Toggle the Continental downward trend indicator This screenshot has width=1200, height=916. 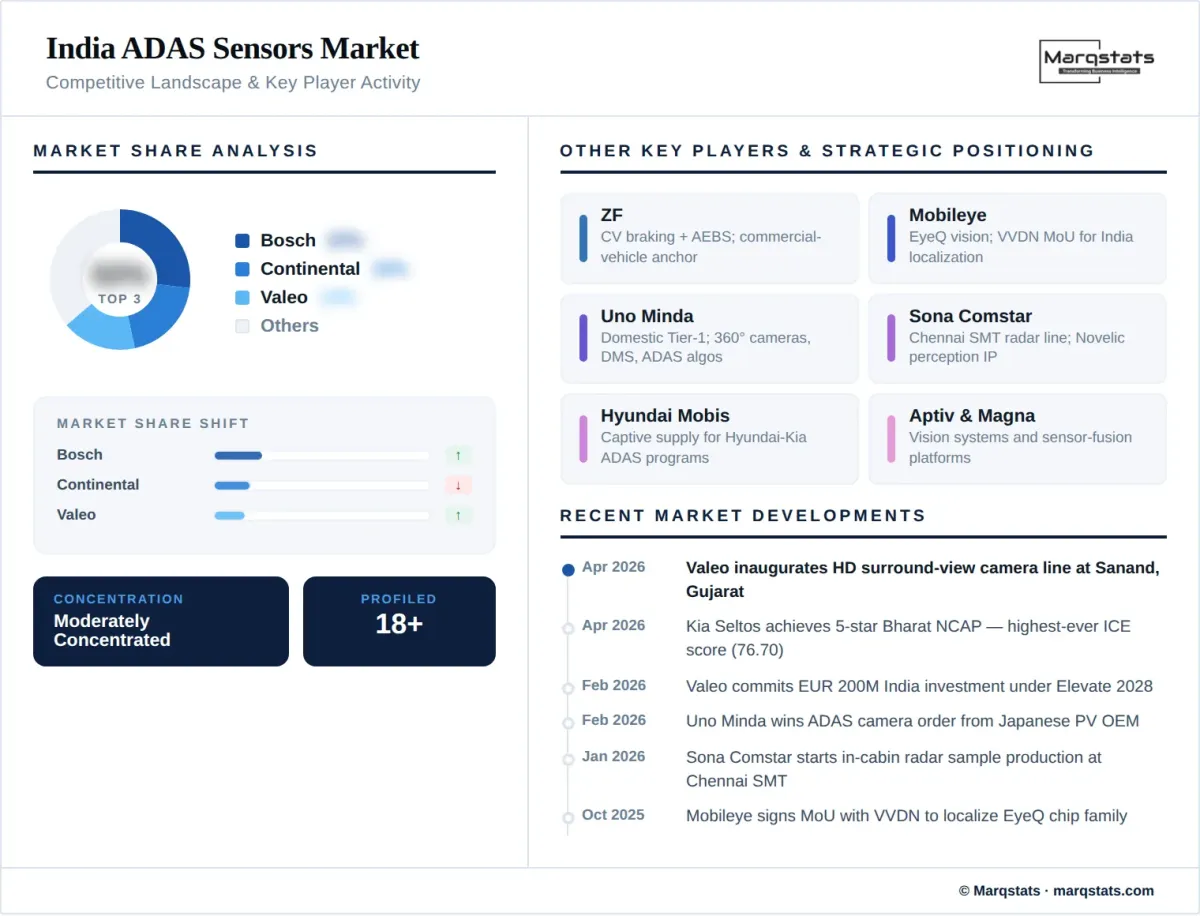point(458,484)
